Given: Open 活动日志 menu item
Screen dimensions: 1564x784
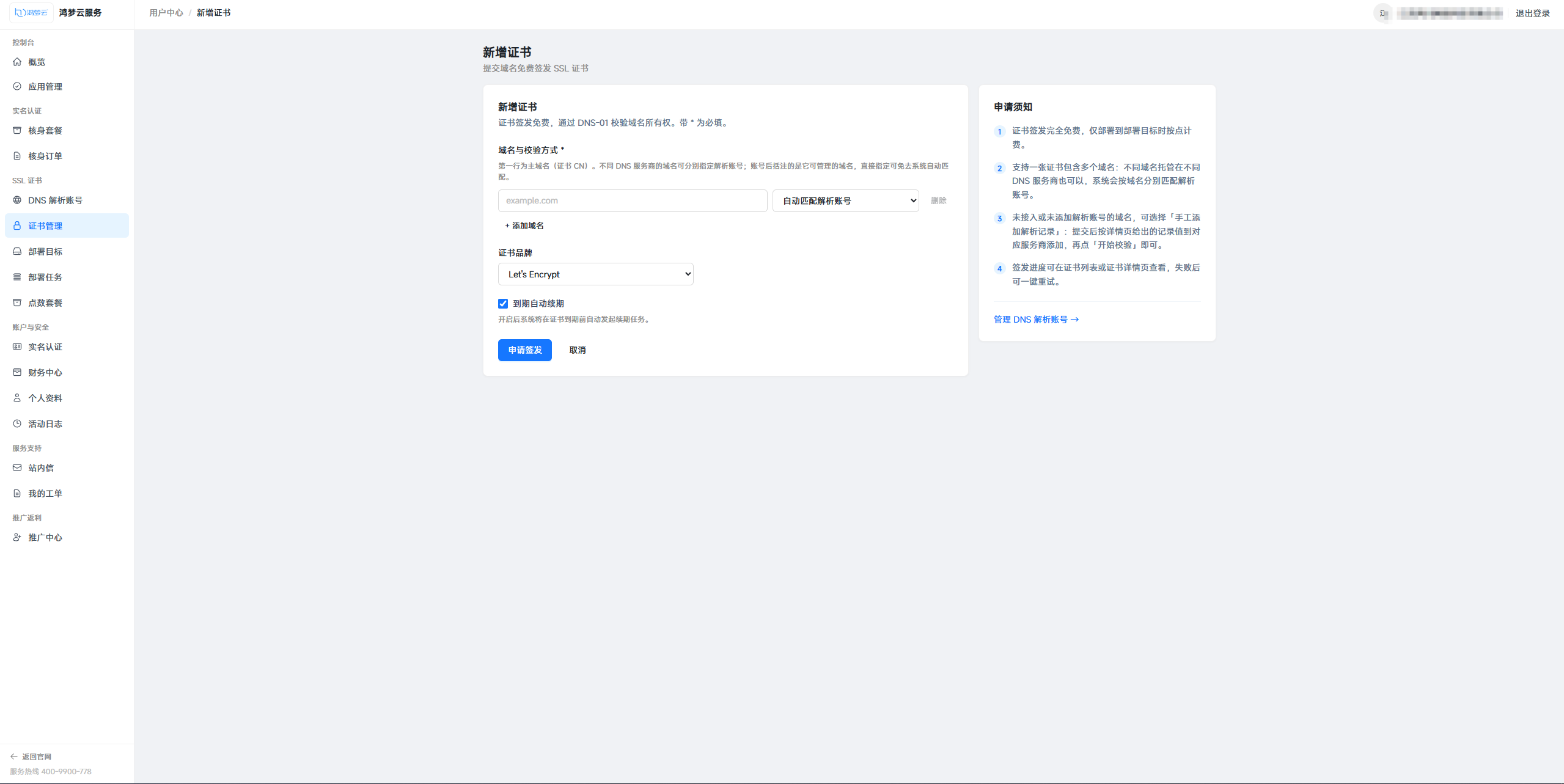Looking at the screenshot, I should tap(67, 423).
